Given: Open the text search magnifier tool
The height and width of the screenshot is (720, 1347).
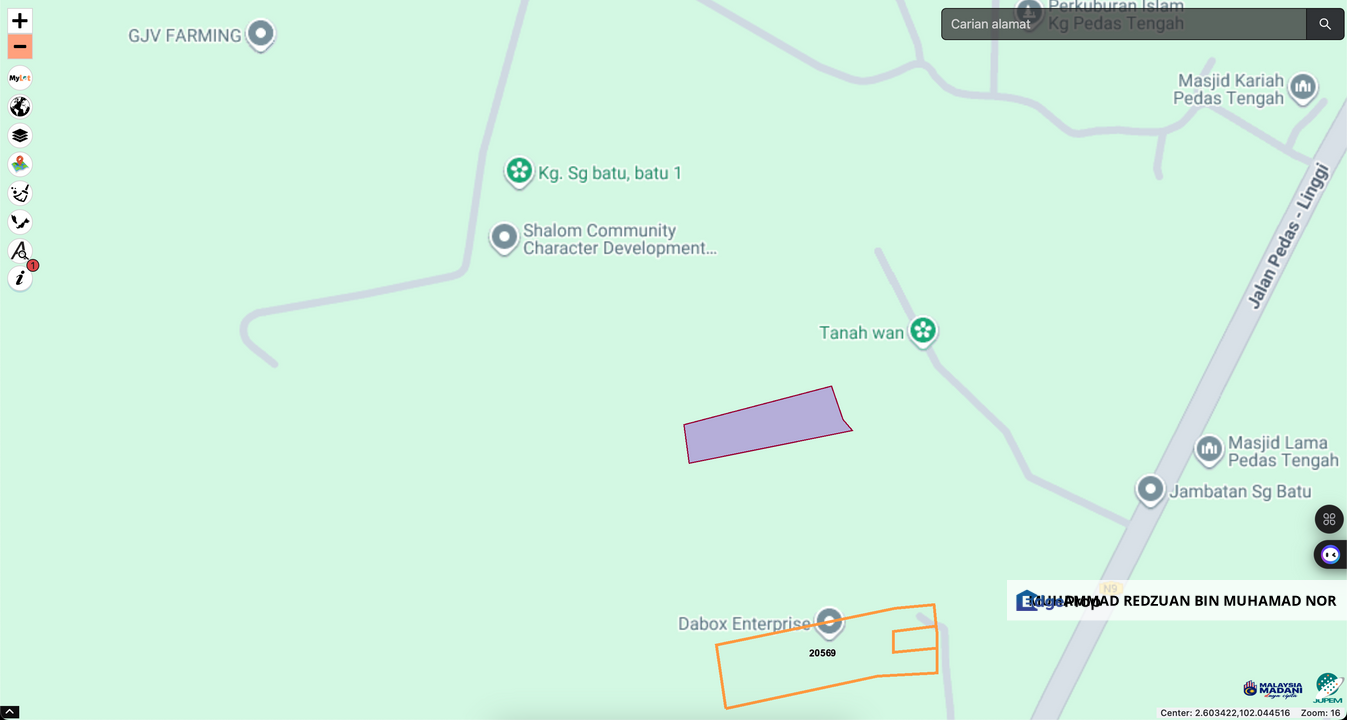Looking at the screenshot, I should tap(20, 250).
